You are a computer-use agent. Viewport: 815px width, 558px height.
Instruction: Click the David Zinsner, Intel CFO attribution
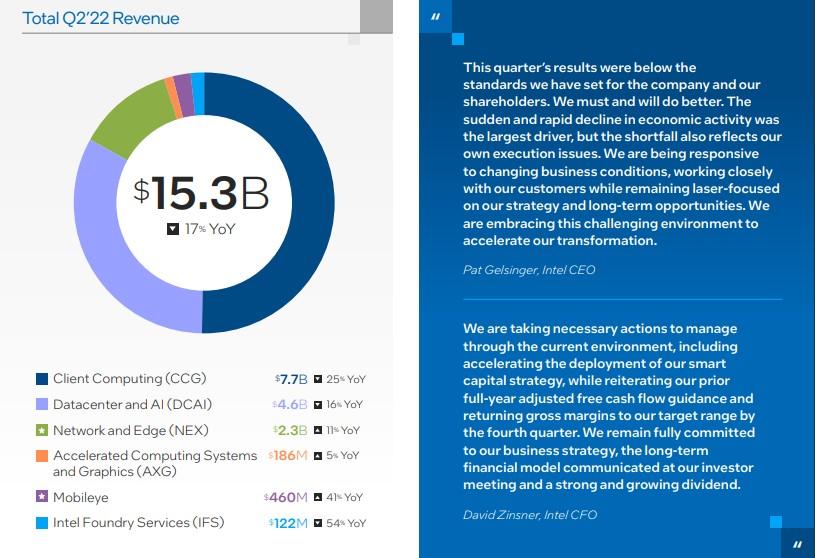tap(531, 515)
